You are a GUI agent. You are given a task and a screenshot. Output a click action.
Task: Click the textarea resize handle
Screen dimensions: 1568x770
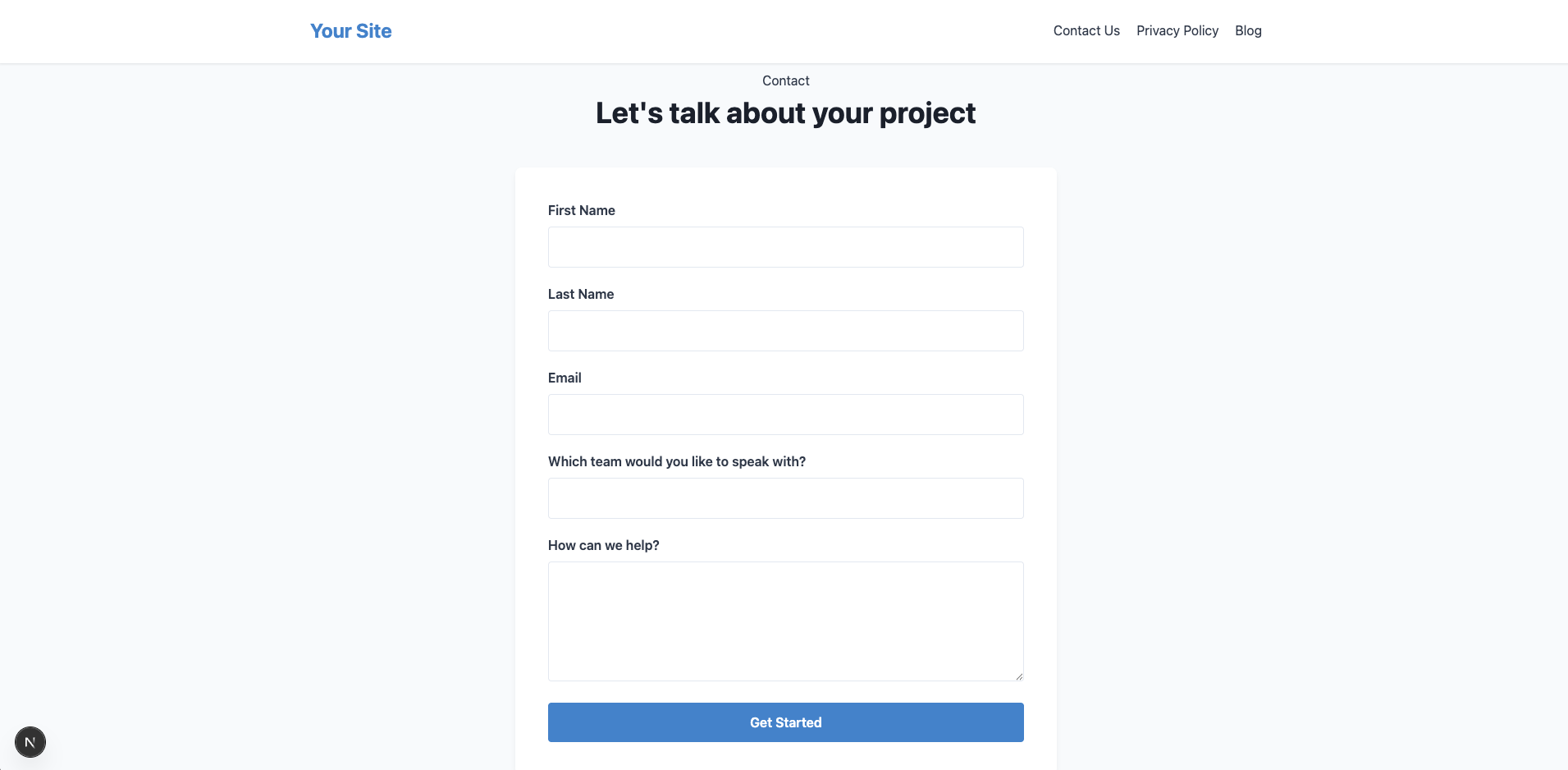(x=1019, y=675)
